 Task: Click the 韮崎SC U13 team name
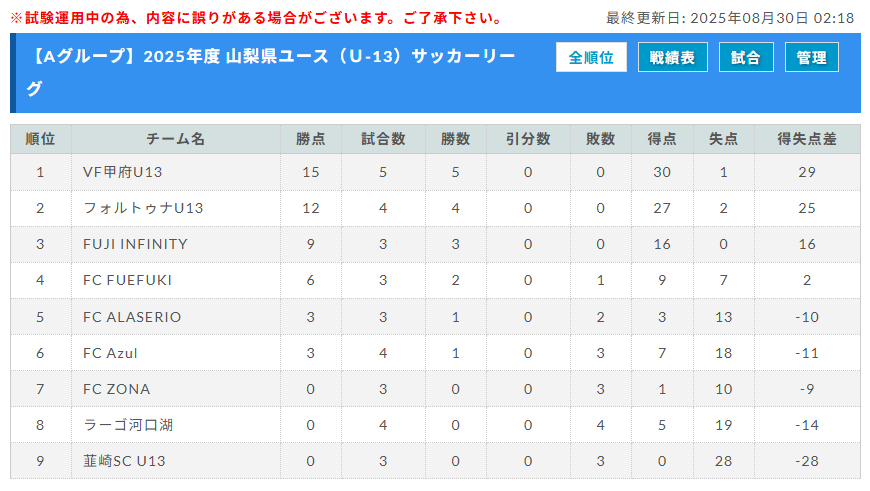124,461
